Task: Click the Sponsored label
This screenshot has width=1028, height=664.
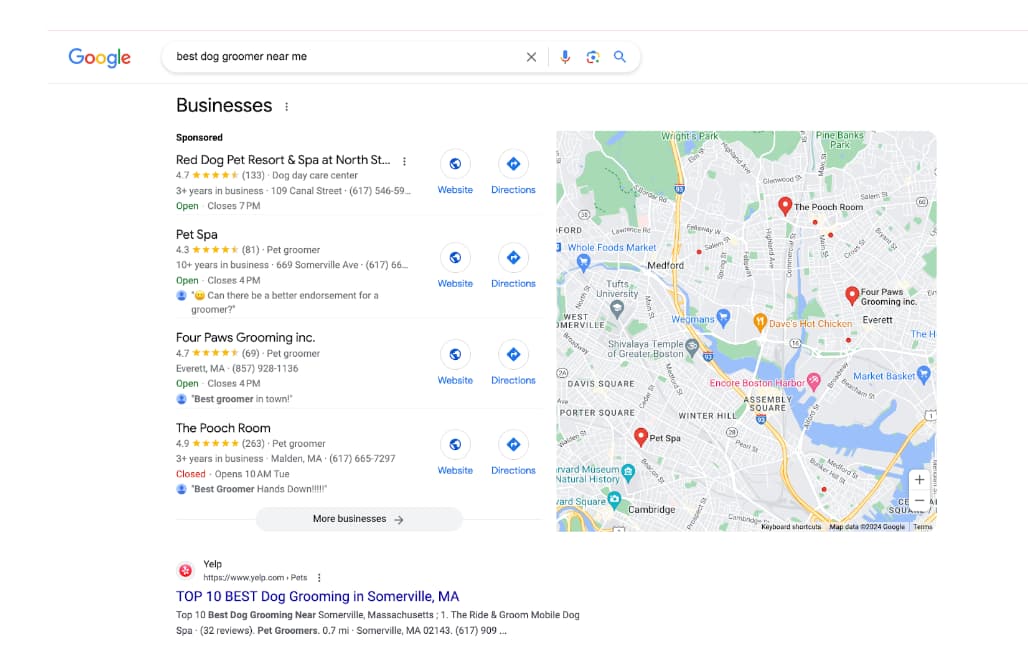Action: click(x=199, y=138)
